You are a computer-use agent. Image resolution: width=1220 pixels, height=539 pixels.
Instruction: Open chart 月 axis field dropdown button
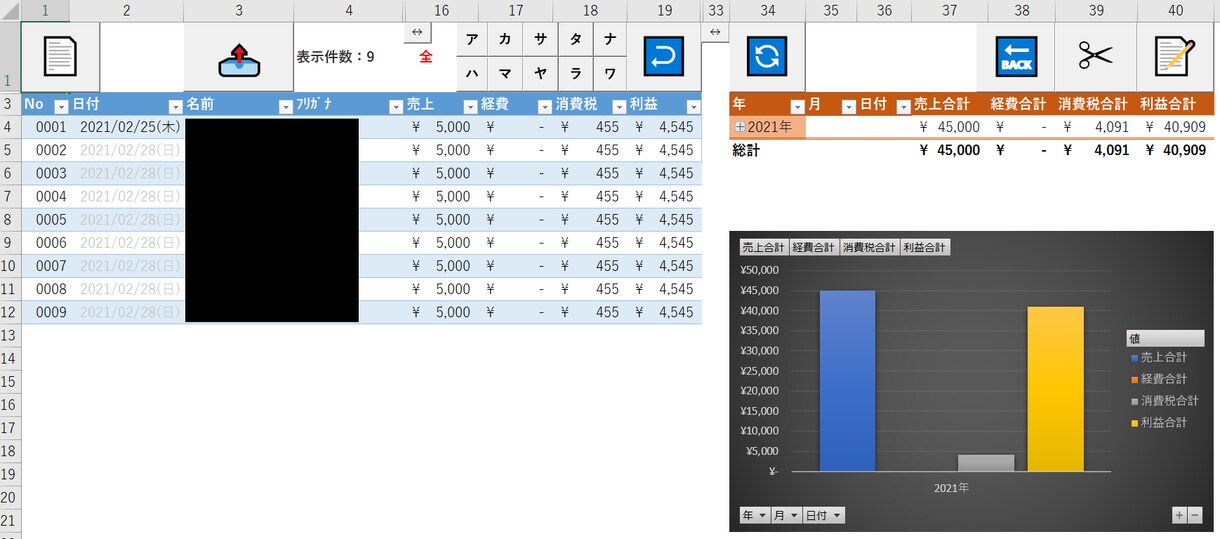(x=786, y=515)
